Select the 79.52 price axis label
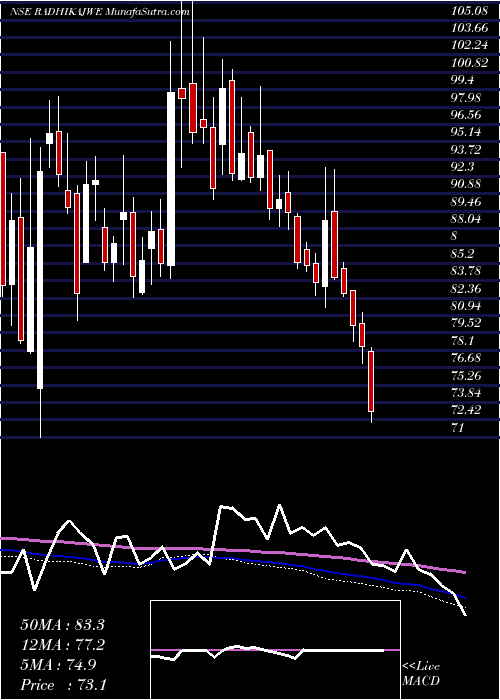Screen dimensions: 500x700 [467, 324]
